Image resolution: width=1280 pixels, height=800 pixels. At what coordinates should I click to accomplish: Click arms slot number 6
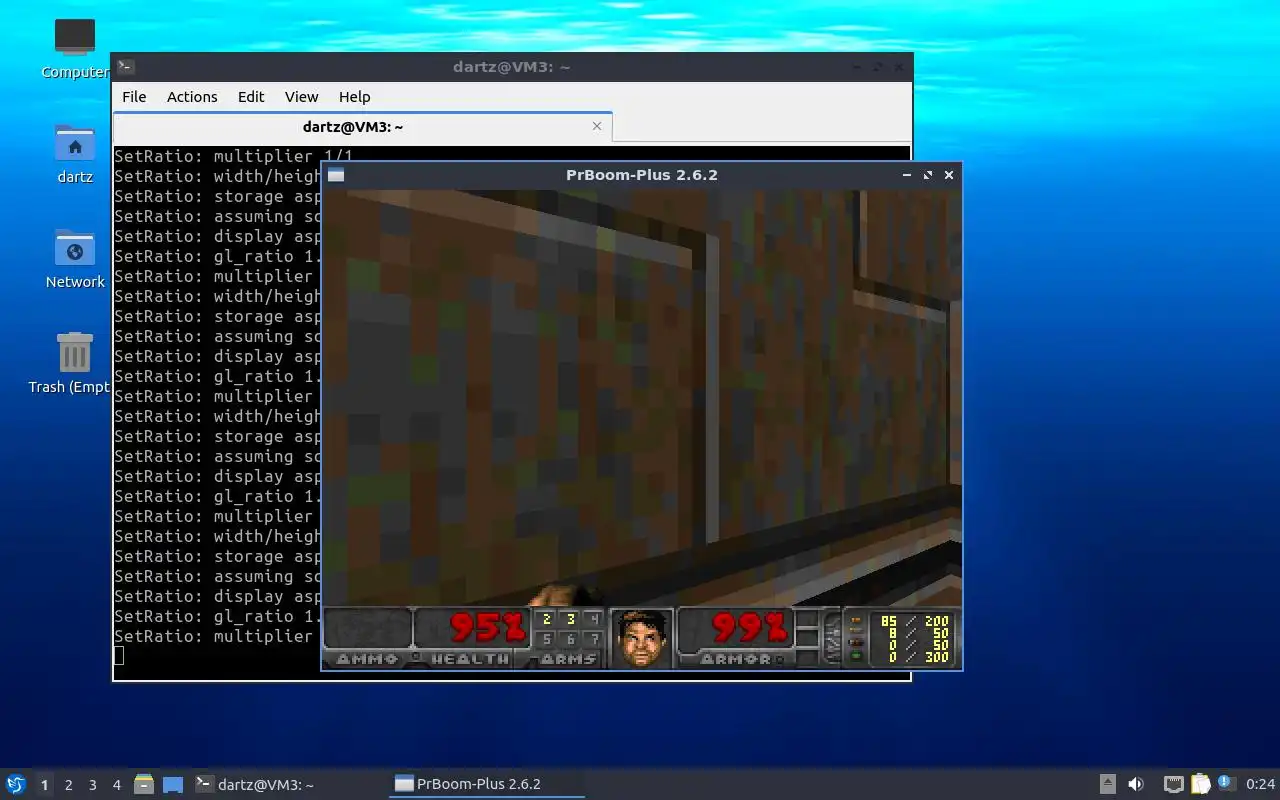point(571,639)
